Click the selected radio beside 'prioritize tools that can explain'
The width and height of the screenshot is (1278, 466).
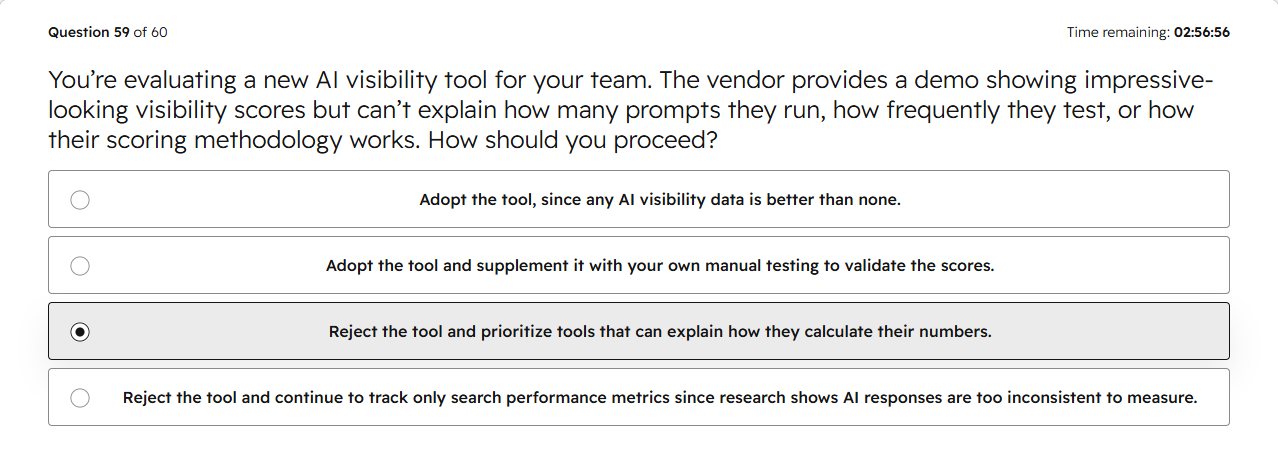pos(80,332)
